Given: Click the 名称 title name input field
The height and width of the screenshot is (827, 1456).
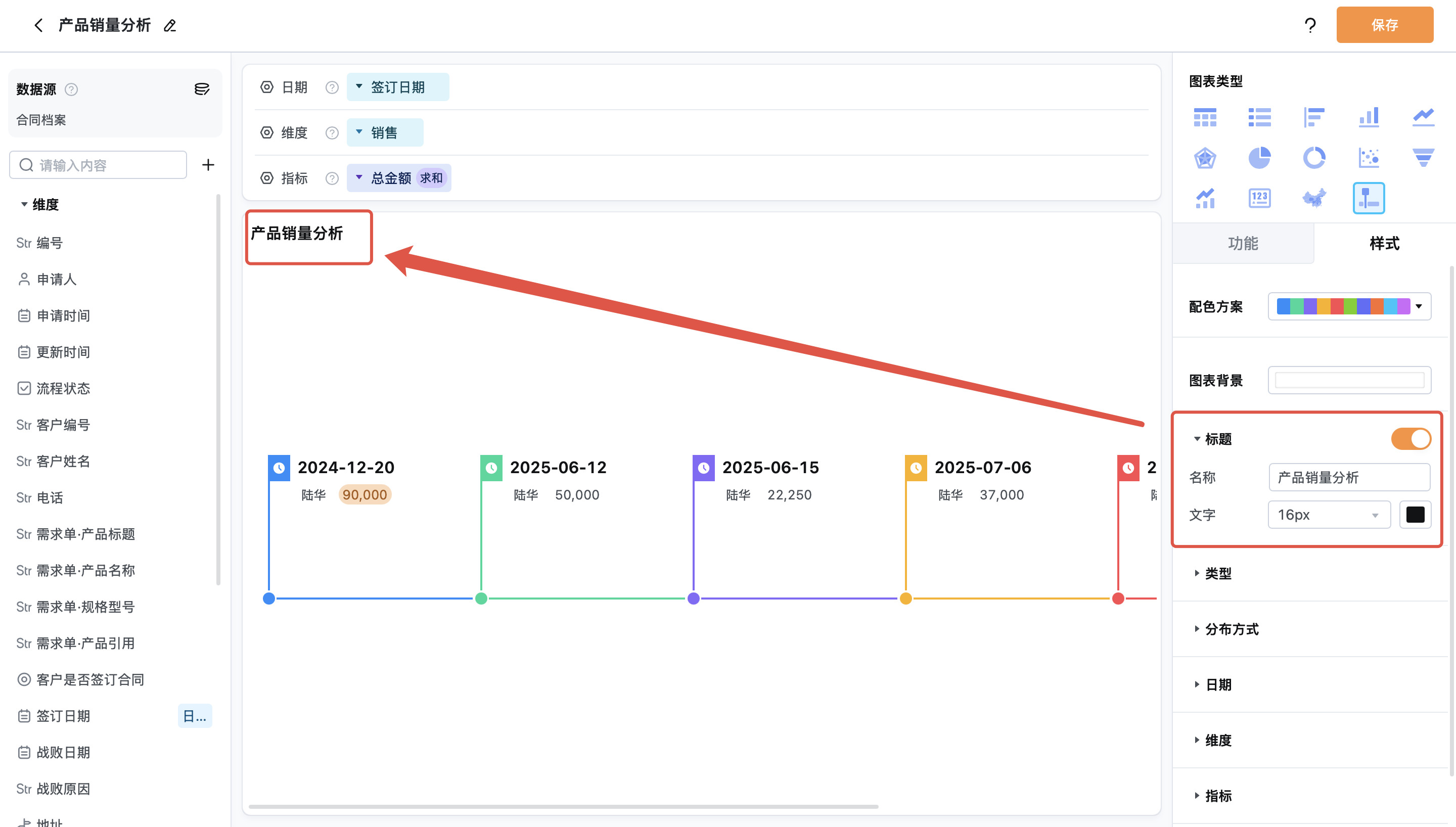Looking at the screenshot, I should pyautogui.click(x=1349, y=477).
